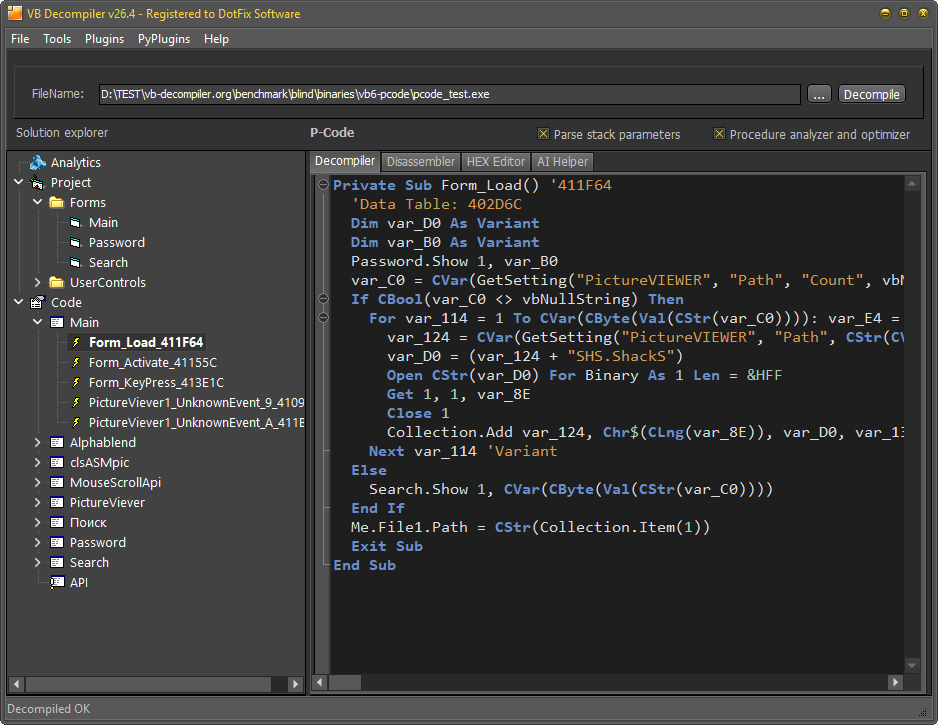
Task: Collapse the Code tree node
Action: pos(19,302)
